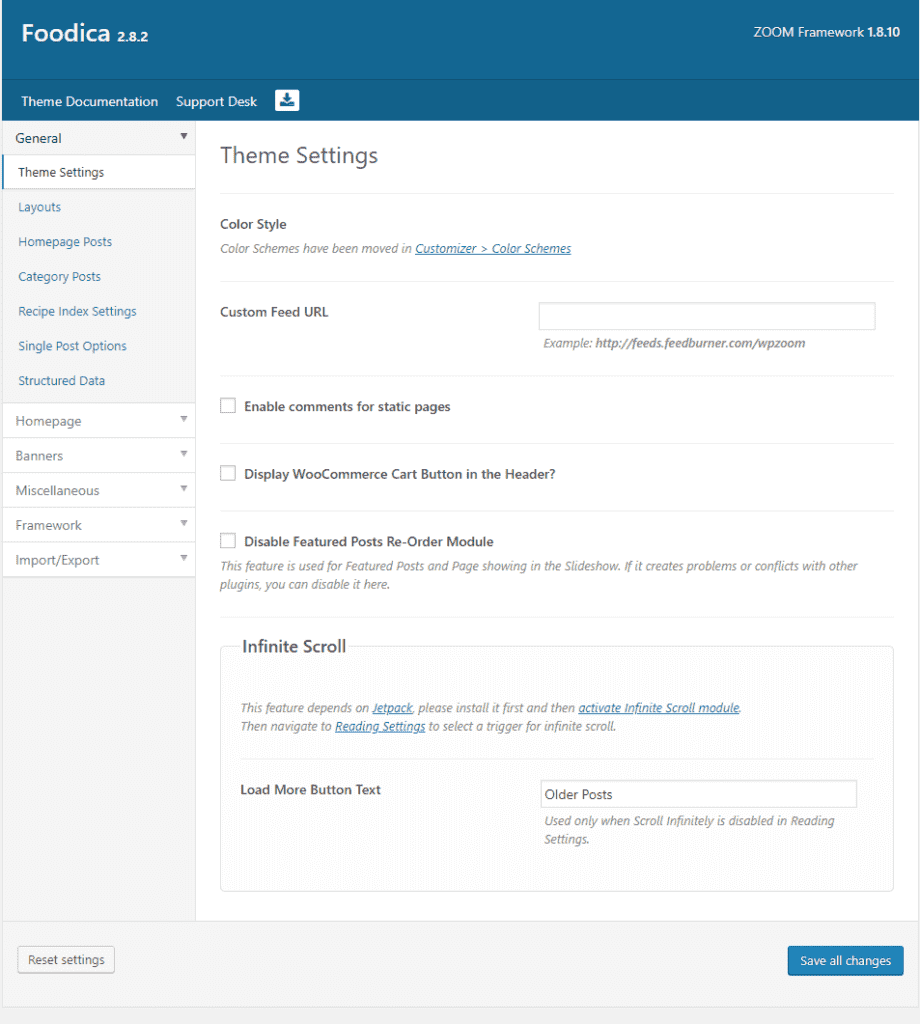Check Disable Featured Posts Re-Order Module
Viewport: 920px width, 1024px height.
click(x=228, y=541)
